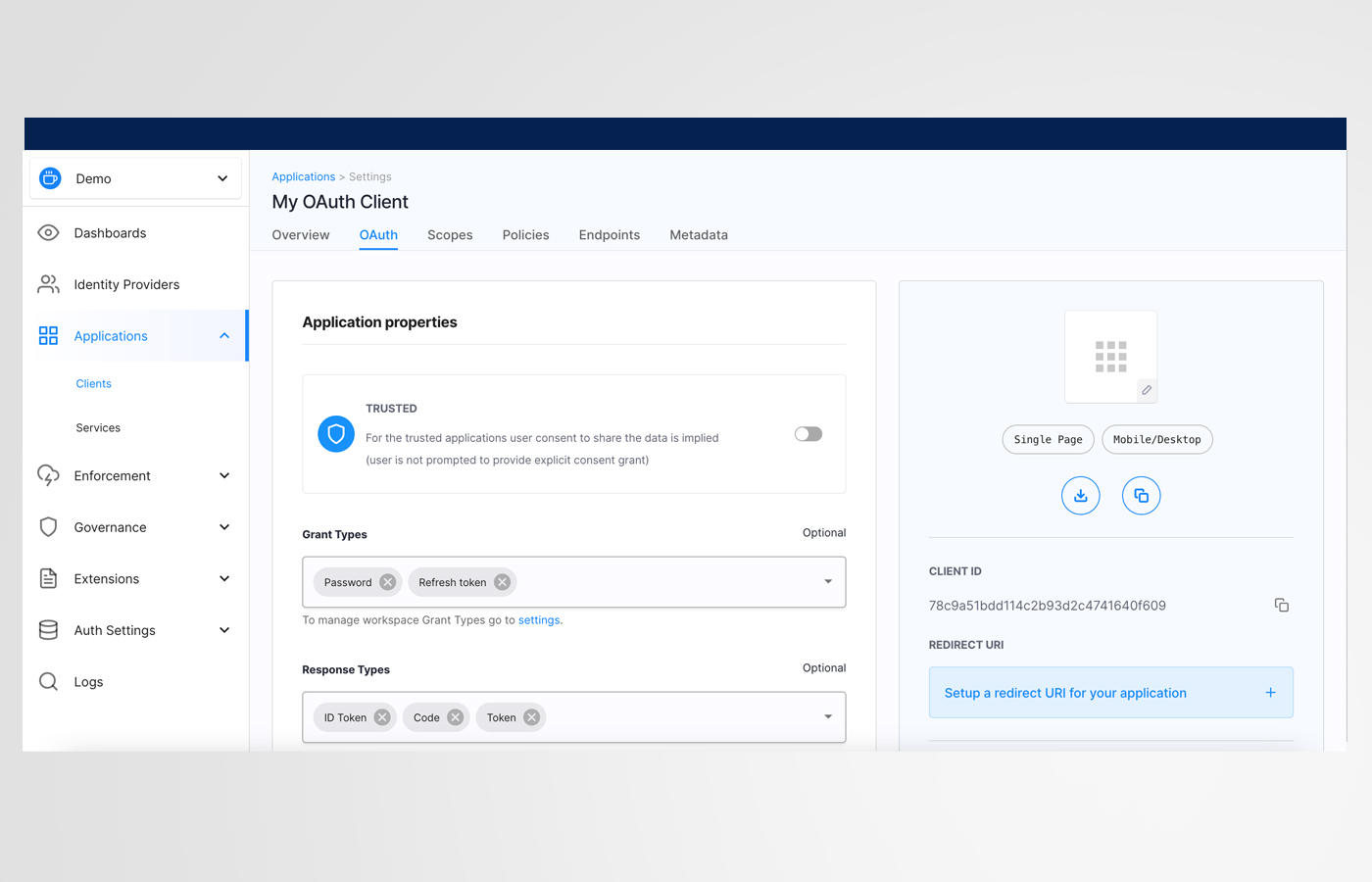Open the Logs search icon
Screen dimensions: 1372x882
[x=49, y=681]
